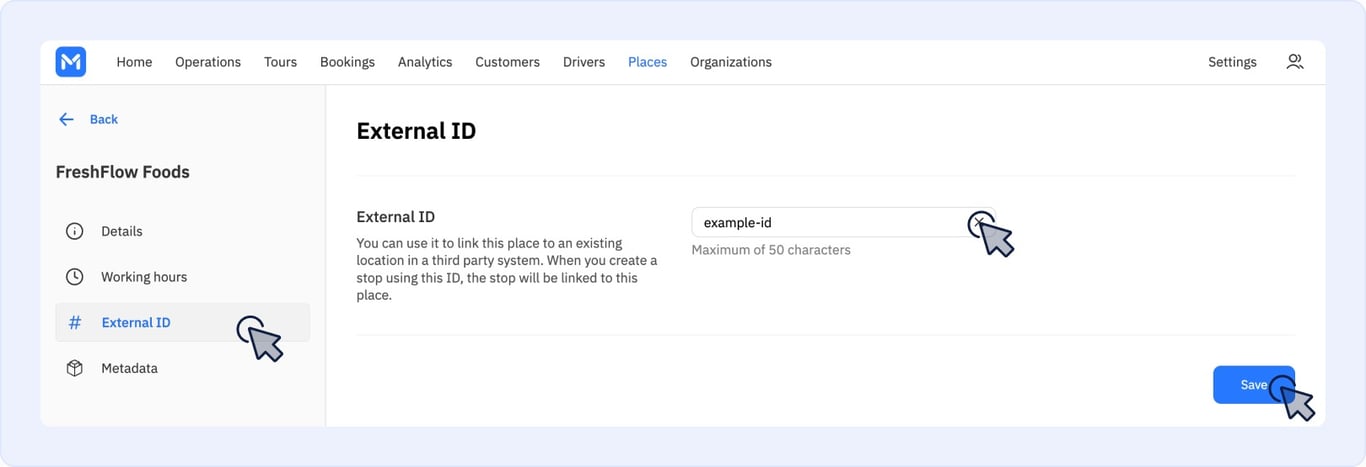Image resolution: width=1366 pixels, height=467 pixels.
Task: Open the user account icon
Action: click(1295, 62)
